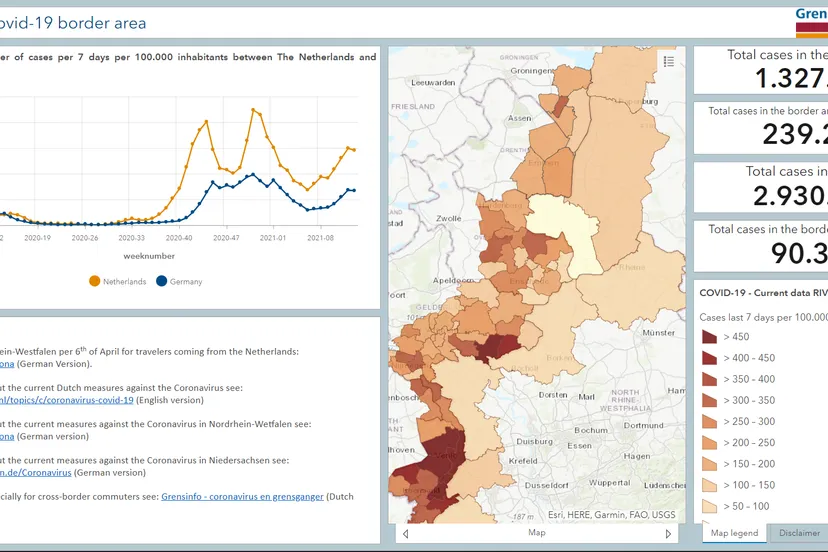
Task: Click the > 50 - 100 legend swatch
Action: (709, 506)
